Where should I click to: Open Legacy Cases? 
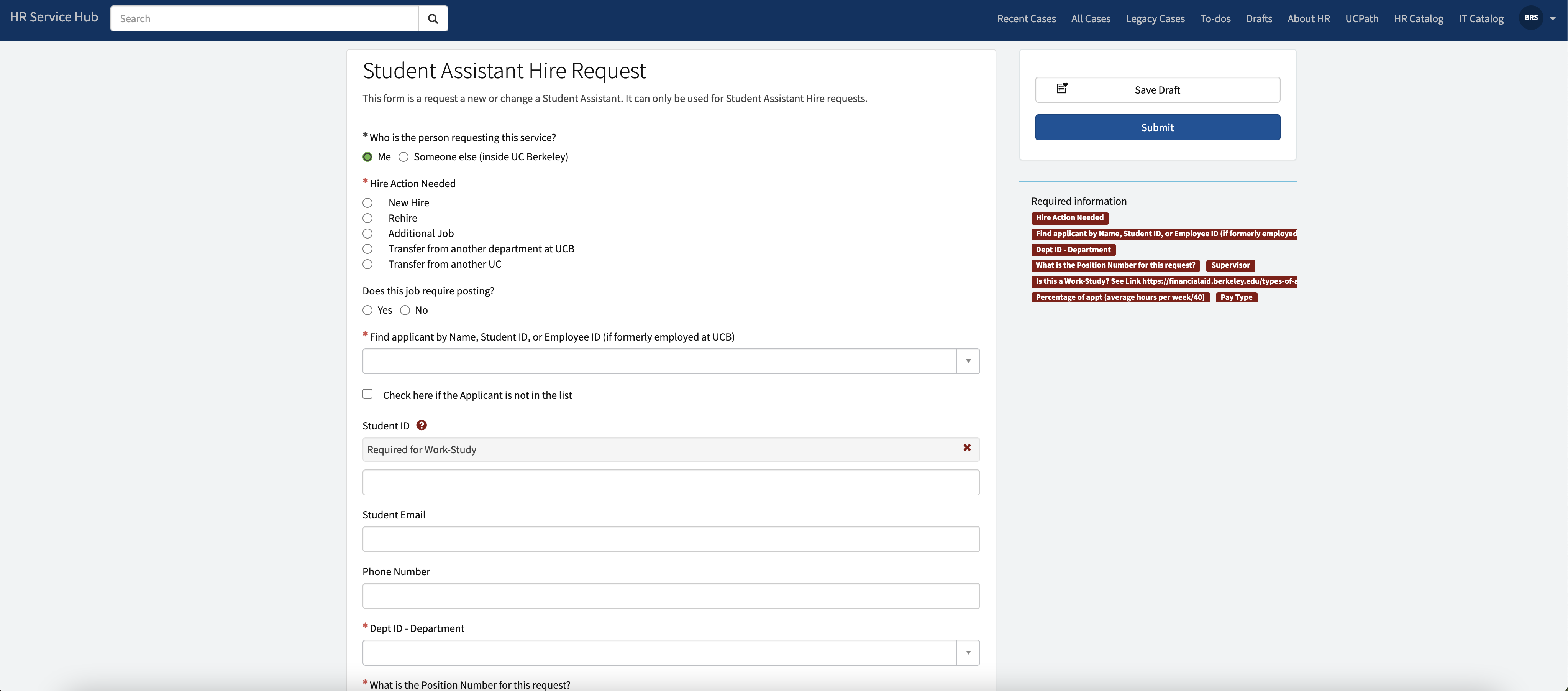click(x=1155, y=19)
